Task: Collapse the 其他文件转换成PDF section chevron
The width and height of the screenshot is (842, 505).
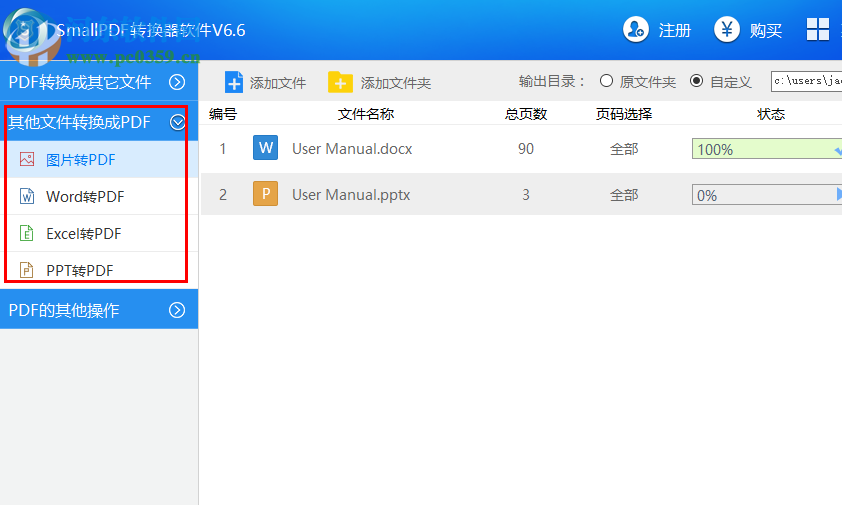Action: click(x=178, y=122)
